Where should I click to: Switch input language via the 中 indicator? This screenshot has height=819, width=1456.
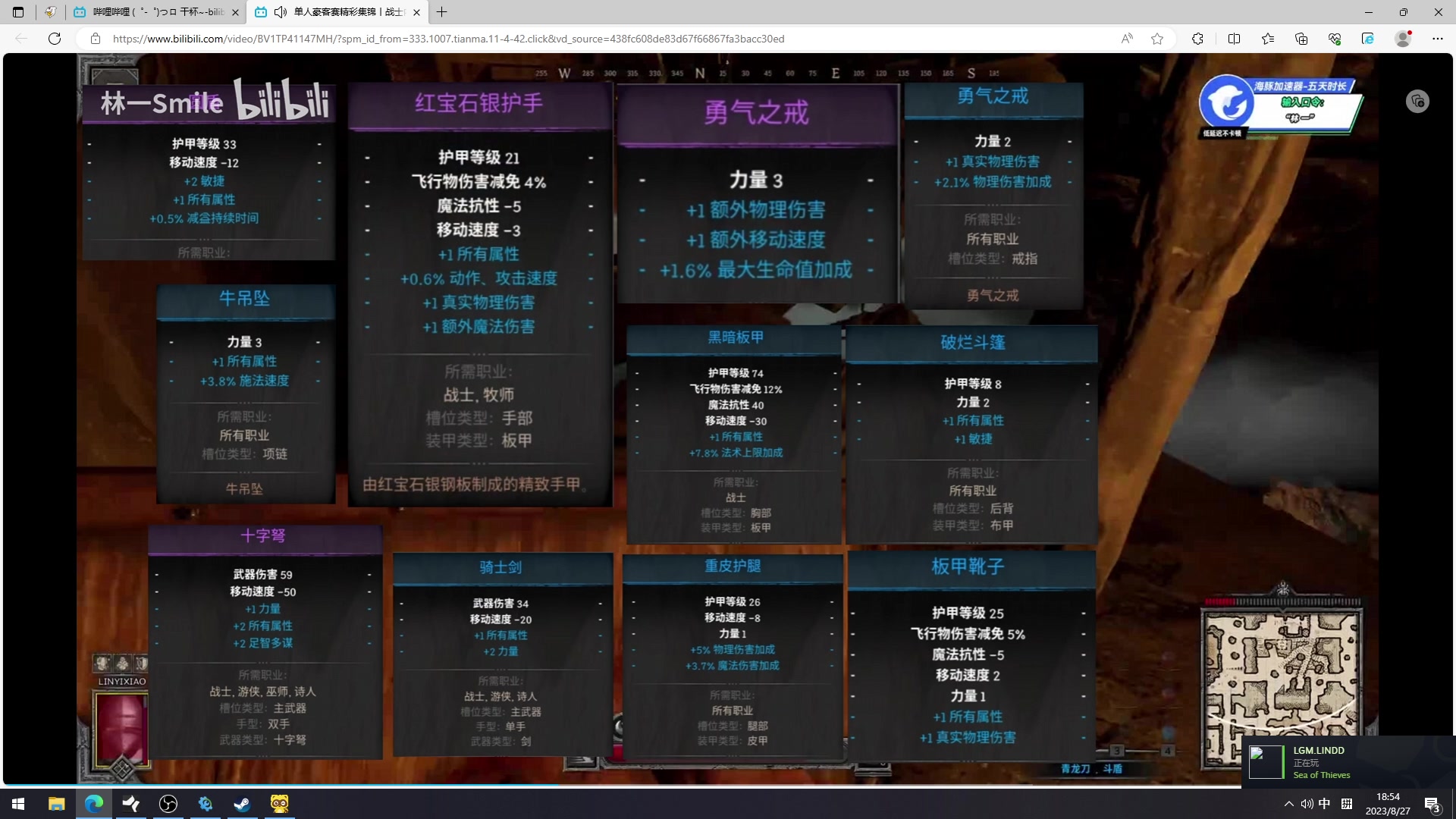[1325, 803]
